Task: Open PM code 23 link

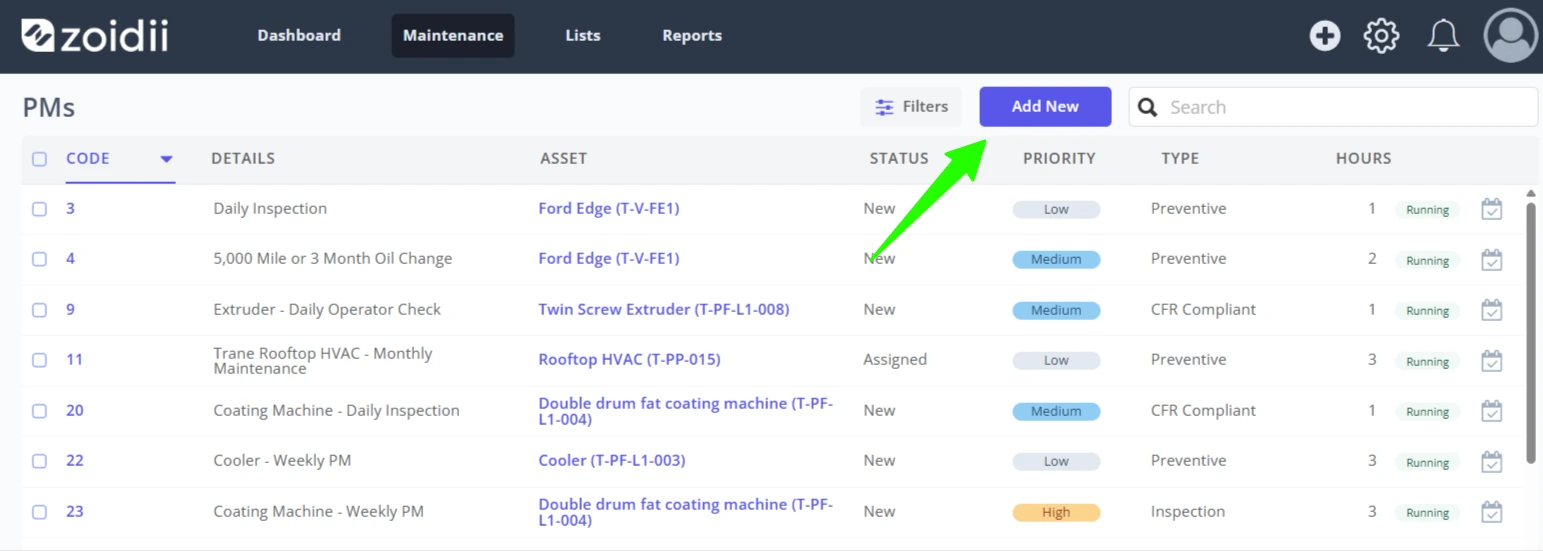Action: click(x=75, y=512)
